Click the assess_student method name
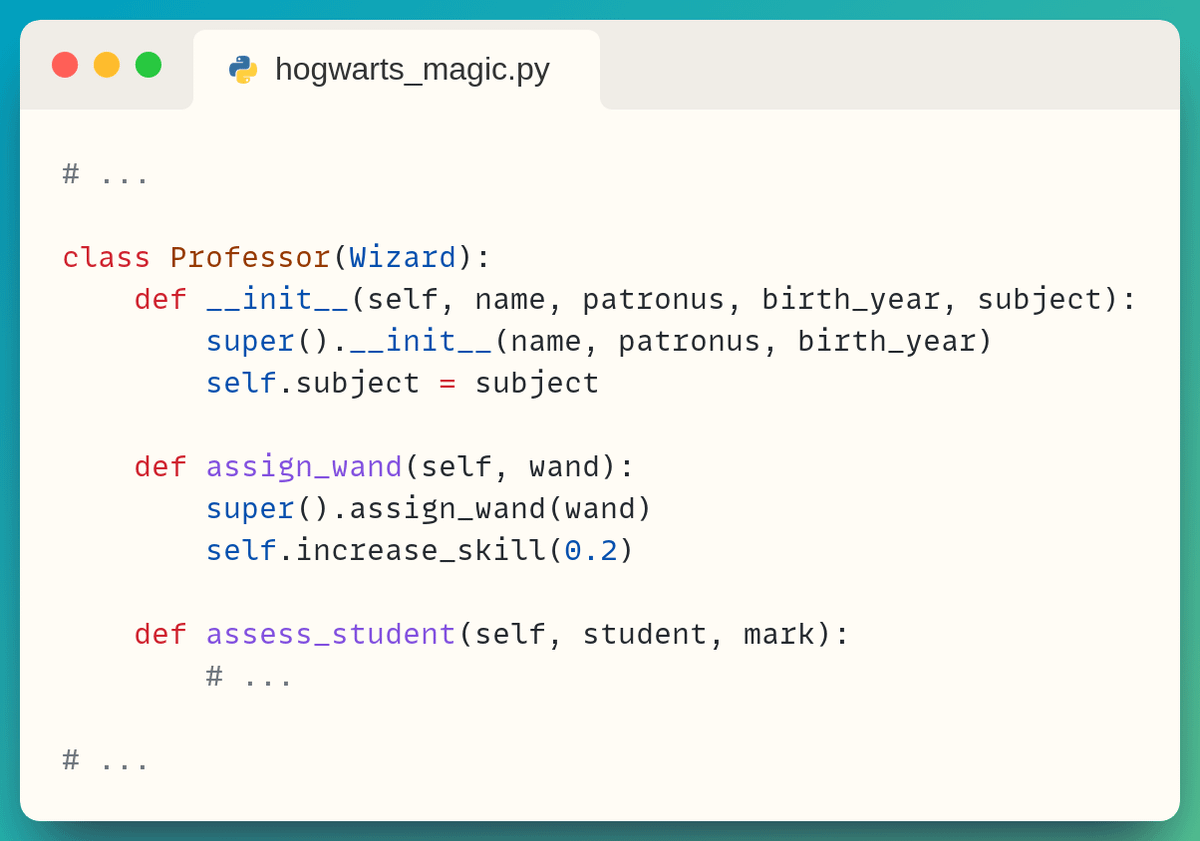 (x=331, y=634)
